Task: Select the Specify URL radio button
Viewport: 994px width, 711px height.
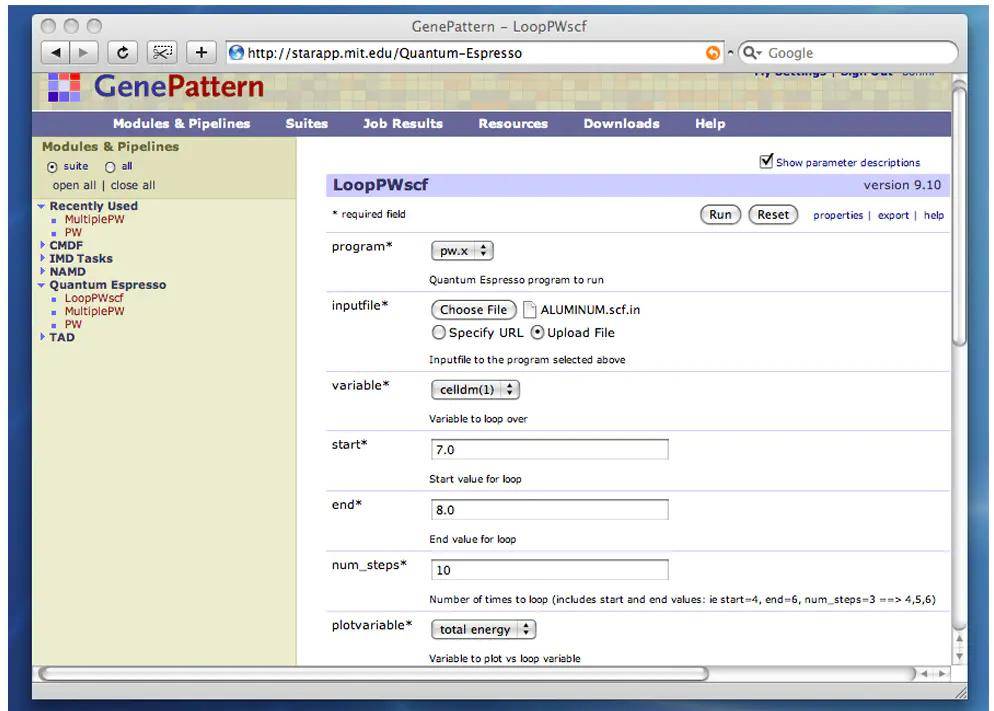Action: point(439,332)
